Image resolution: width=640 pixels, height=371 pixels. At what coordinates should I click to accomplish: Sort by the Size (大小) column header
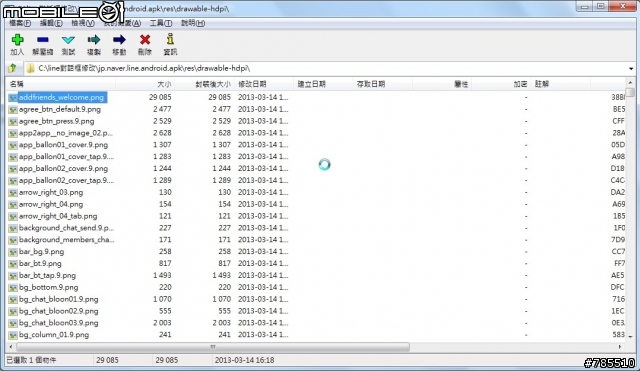[145, 84]
